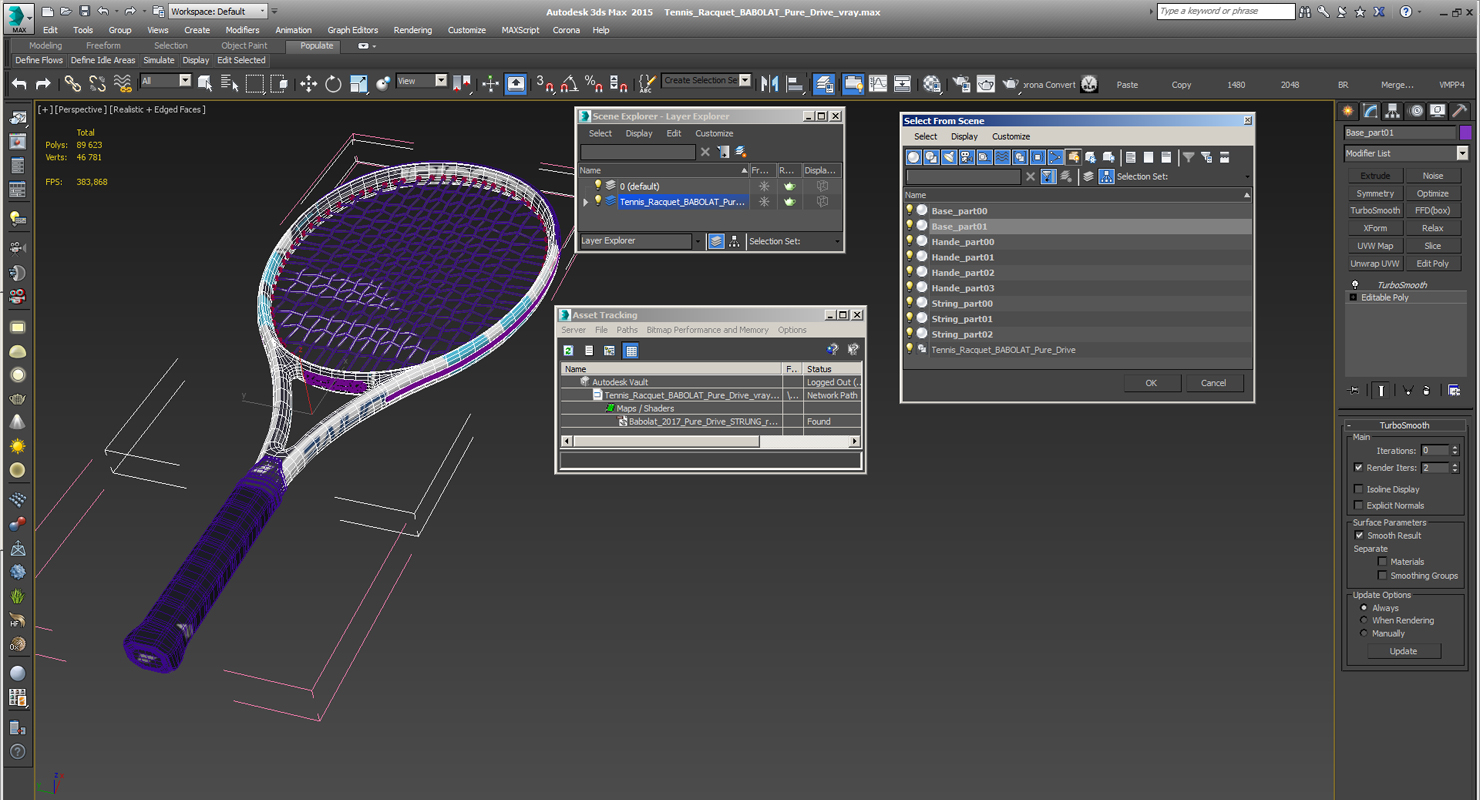Click the Select by Name toolbar icon
The image size is (1480, 800).
tap(229, 84)
